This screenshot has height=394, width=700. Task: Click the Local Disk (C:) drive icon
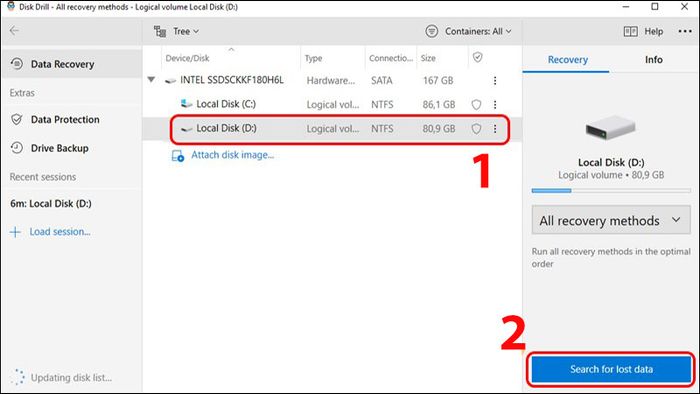click(186, 104)
